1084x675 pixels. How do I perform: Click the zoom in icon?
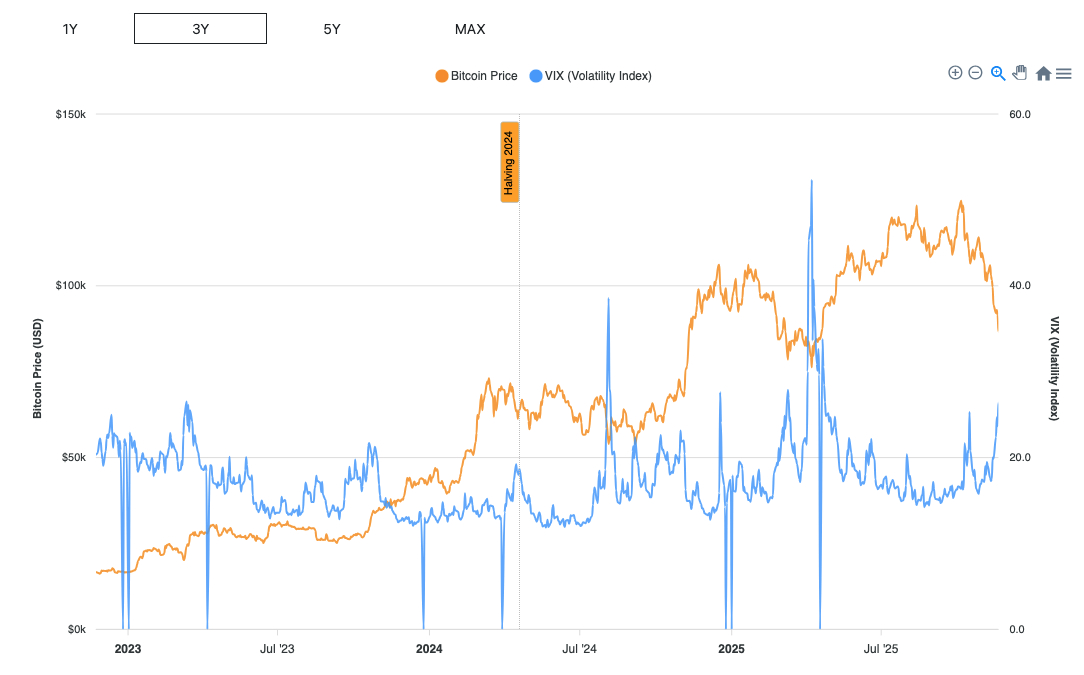[x=955, y=72]
